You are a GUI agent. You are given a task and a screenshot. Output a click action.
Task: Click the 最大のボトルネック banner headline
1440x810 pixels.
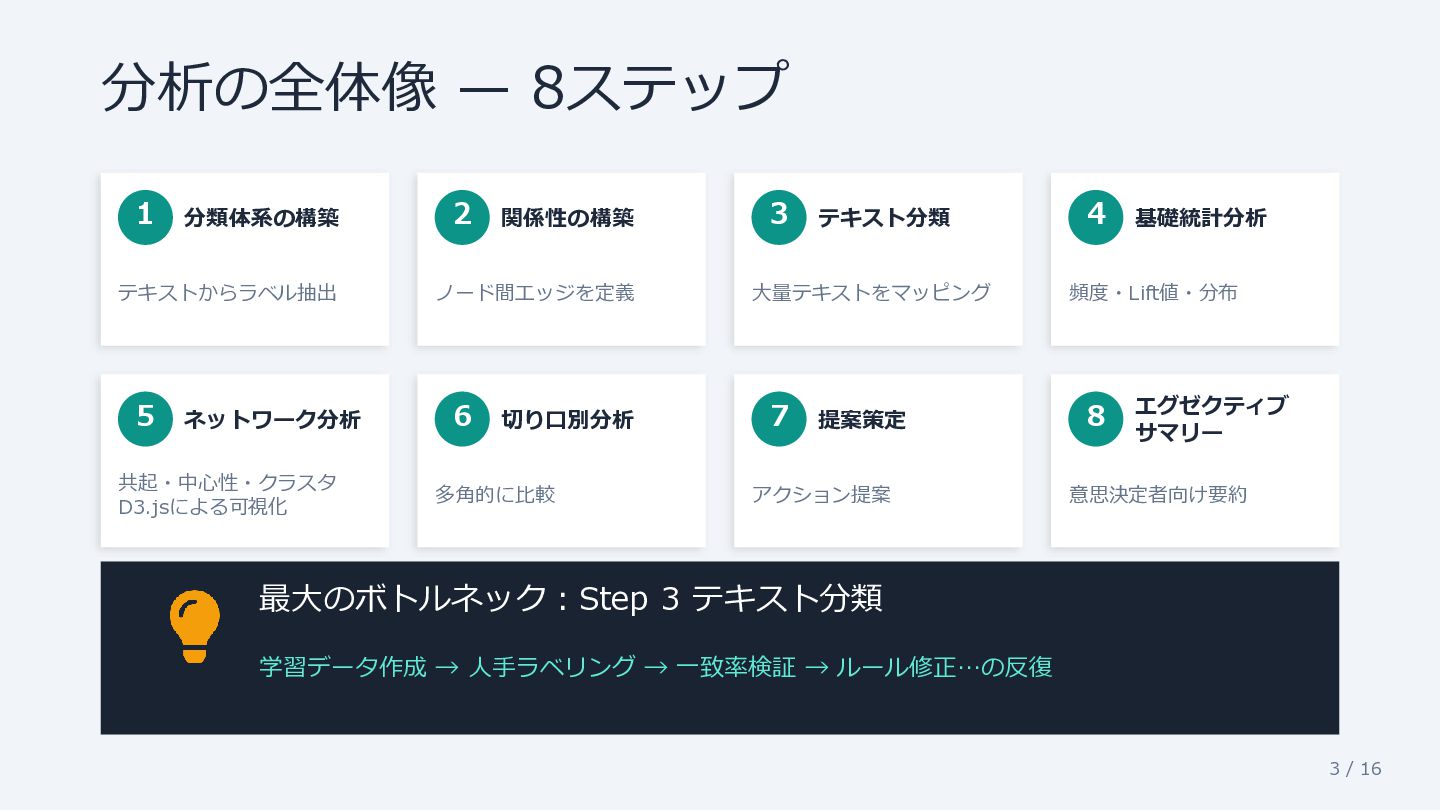point(570,598)
